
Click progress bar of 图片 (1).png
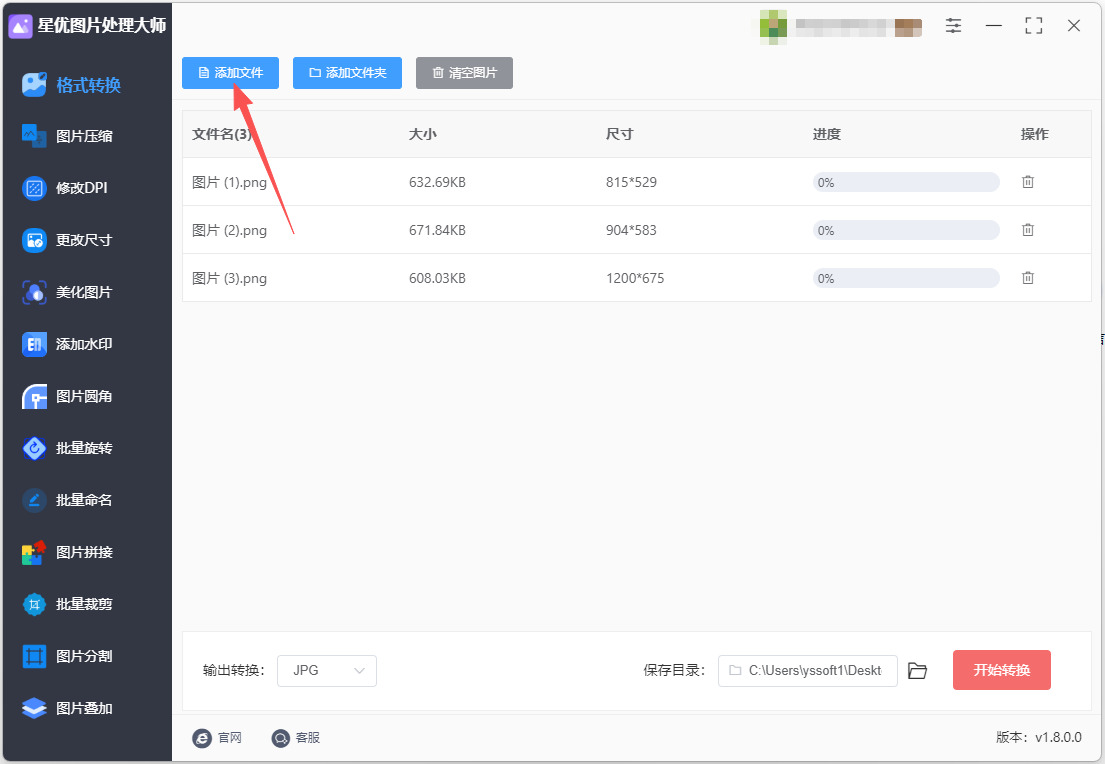pyautogui.click(x=906, y=182)
